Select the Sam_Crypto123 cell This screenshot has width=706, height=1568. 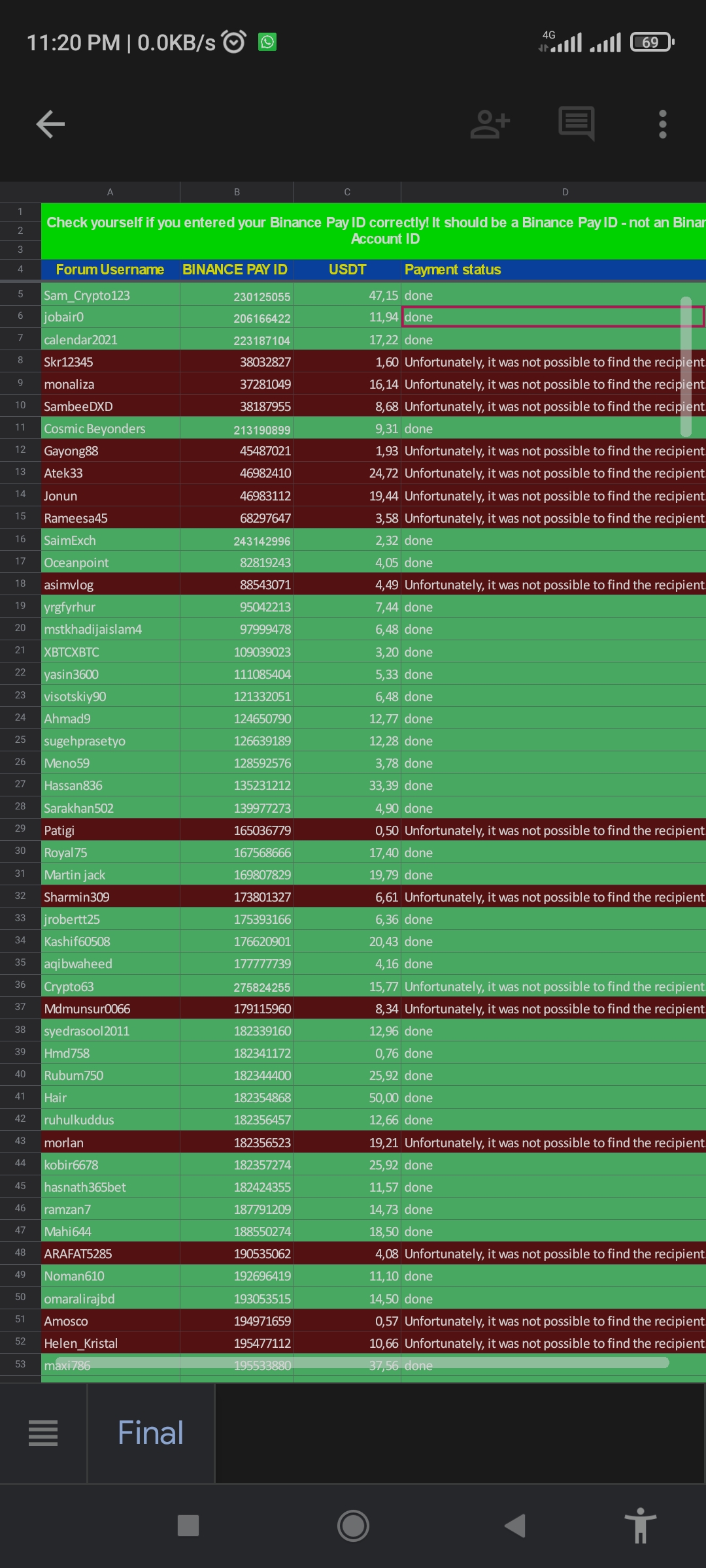coord(110,295)
